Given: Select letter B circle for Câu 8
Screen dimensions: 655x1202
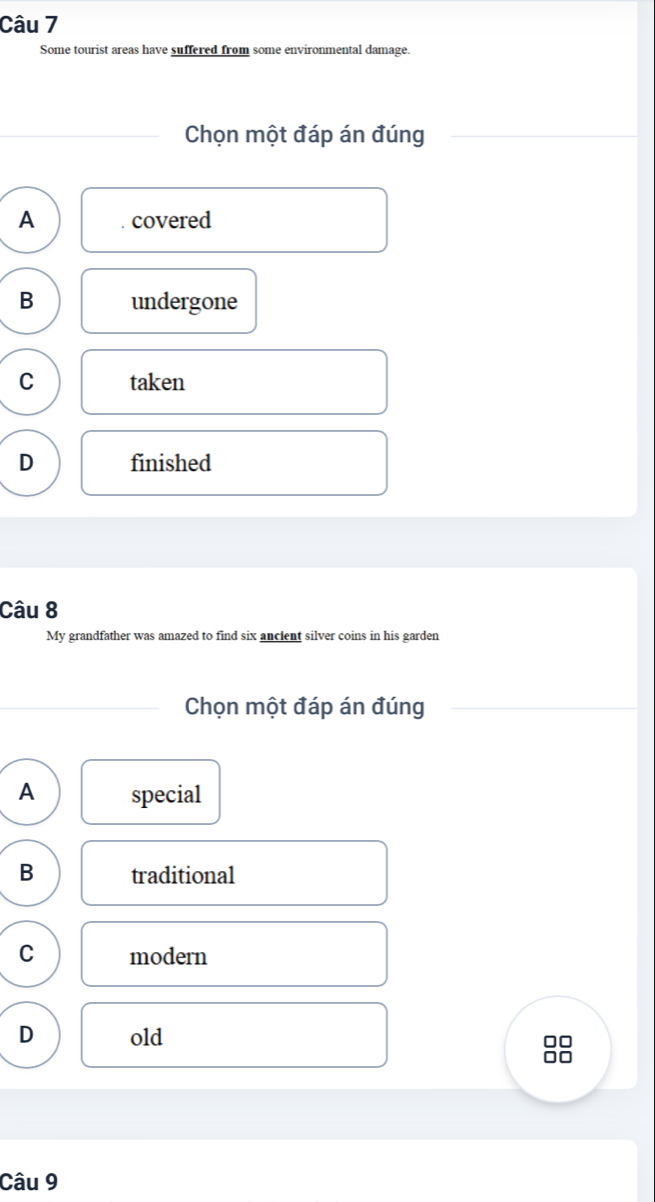Looking at the screenshot, I should (x=27, y=873).
